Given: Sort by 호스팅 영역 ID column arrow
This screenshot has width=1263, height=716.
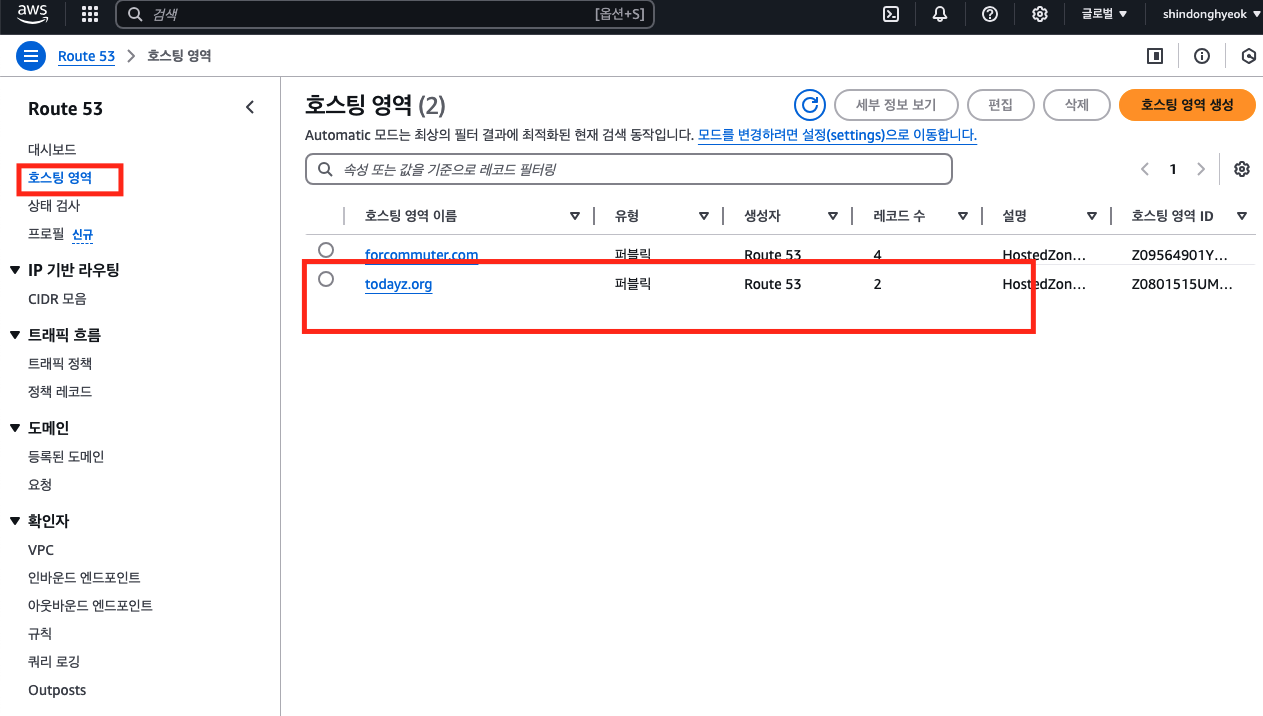Looking at the screenshot, I should [1242, 216].
